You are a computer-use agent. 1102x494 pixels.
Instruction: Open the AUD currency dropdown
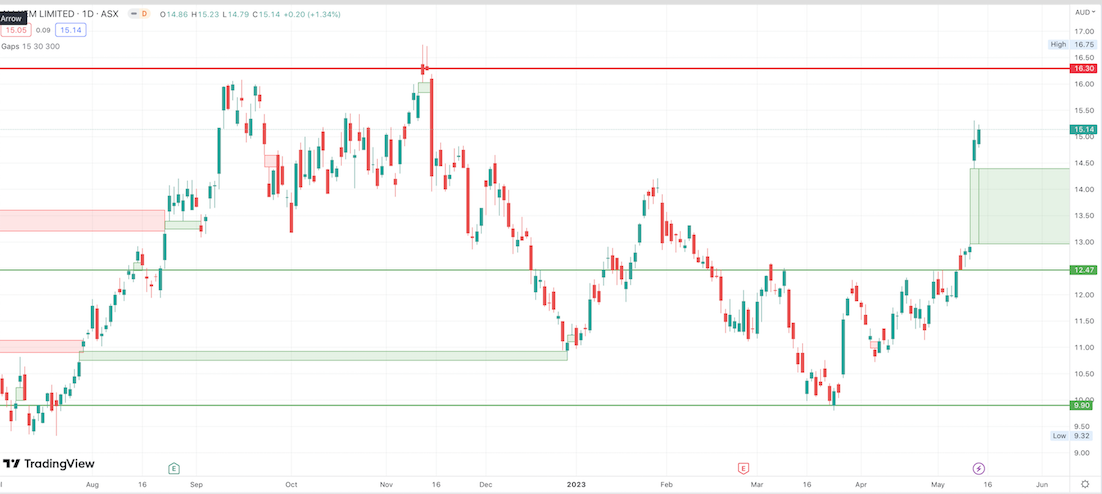tap(1083, 13)
